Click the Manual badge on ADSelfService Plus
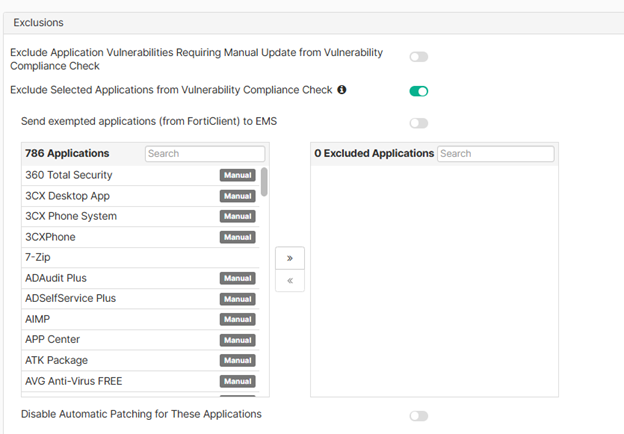Viewport: 624px width, 434px height. tap(238, 299)
